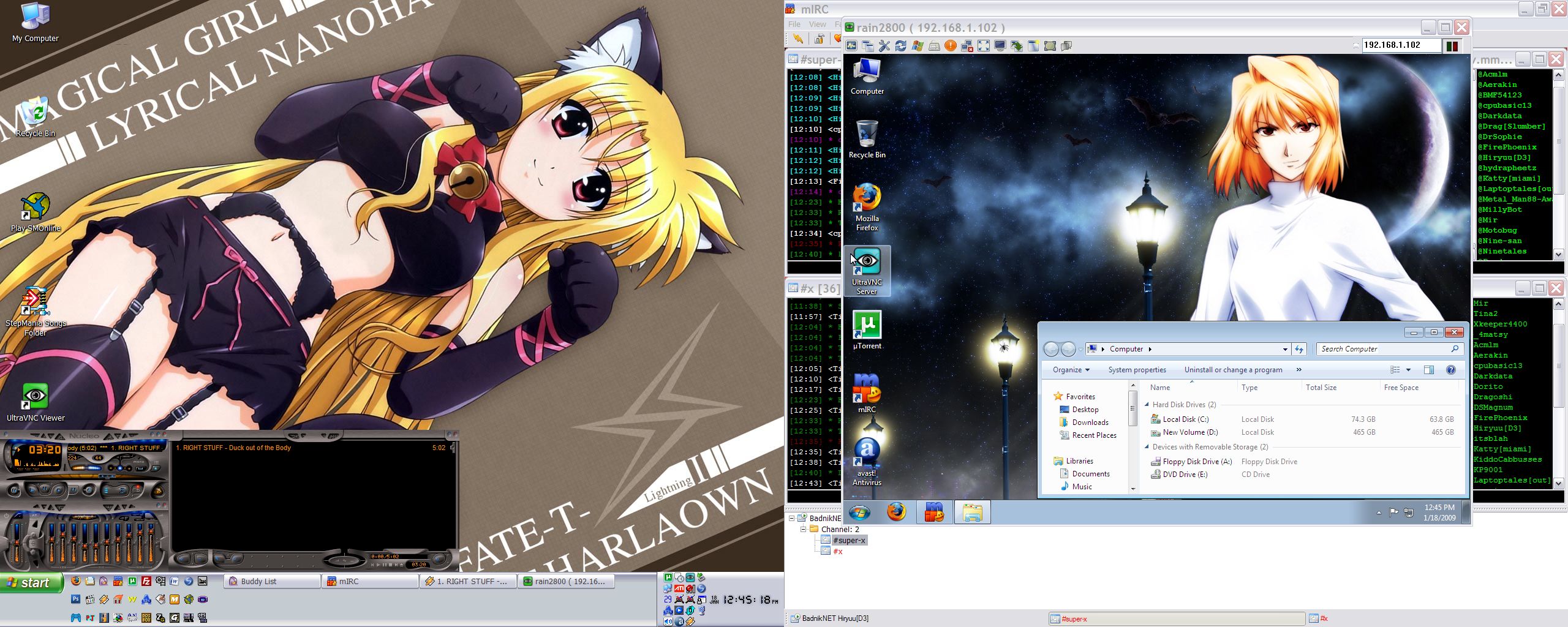Toggle the explorer preview pane button
This screenshot has height=627, width=1568.
[1429, 370]
